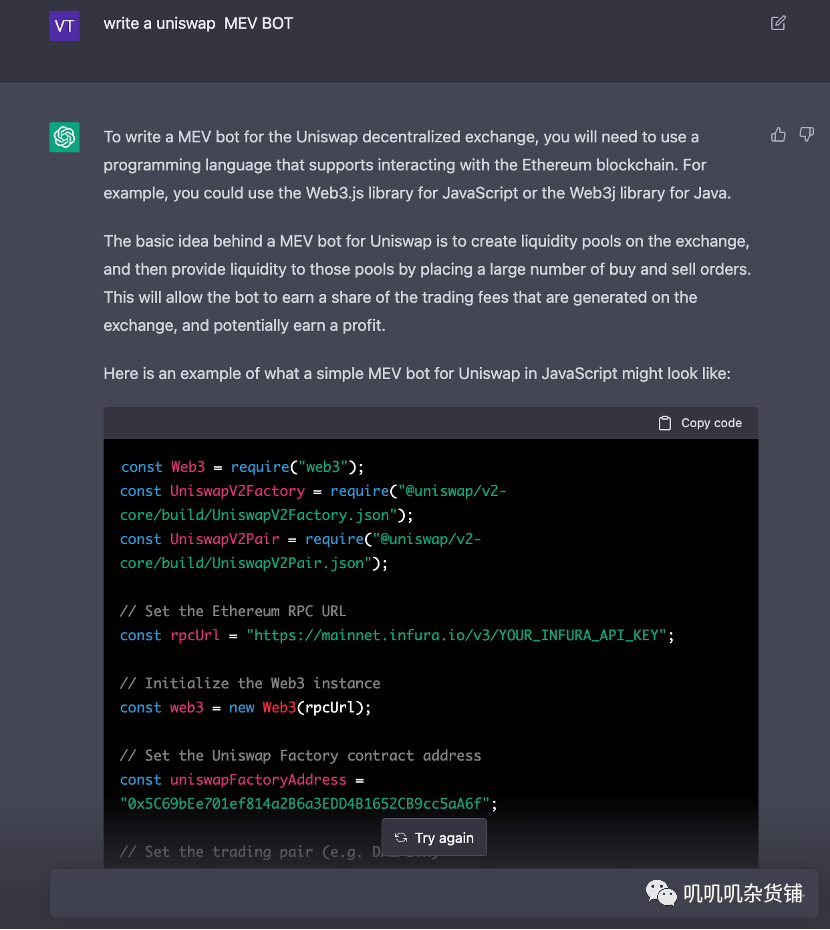Click the factory address string 0x5C69bEe701ef...

click(305, 804)
